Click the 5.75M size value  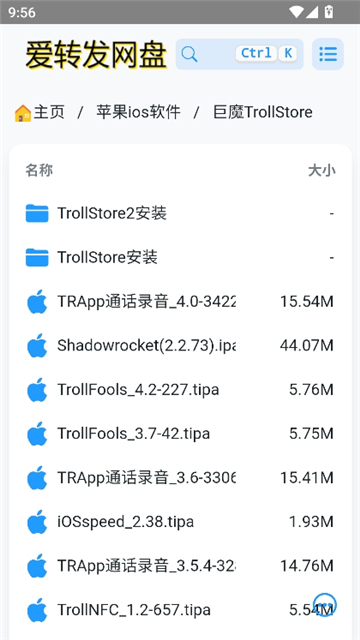pos(311,434)
